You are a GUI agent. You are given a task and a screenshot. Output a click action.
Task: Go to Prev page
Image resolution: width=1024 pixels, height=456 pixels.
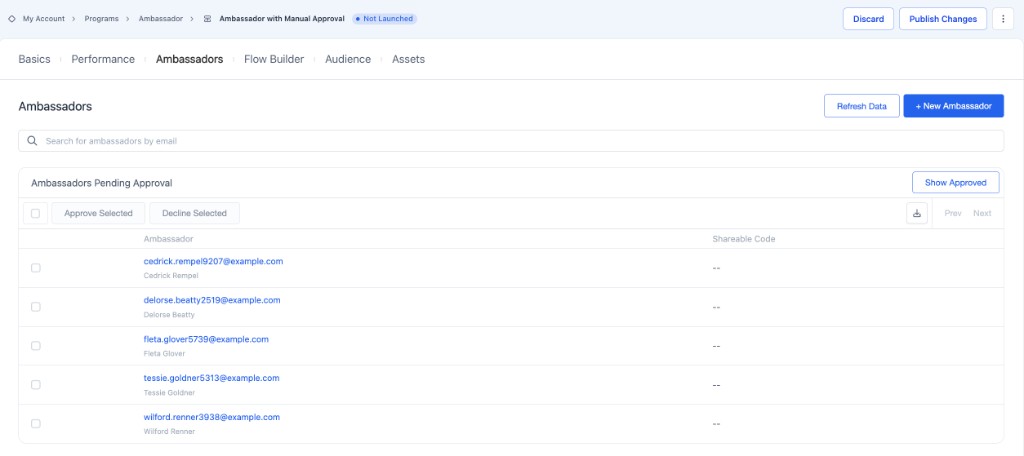pos(953,213)
